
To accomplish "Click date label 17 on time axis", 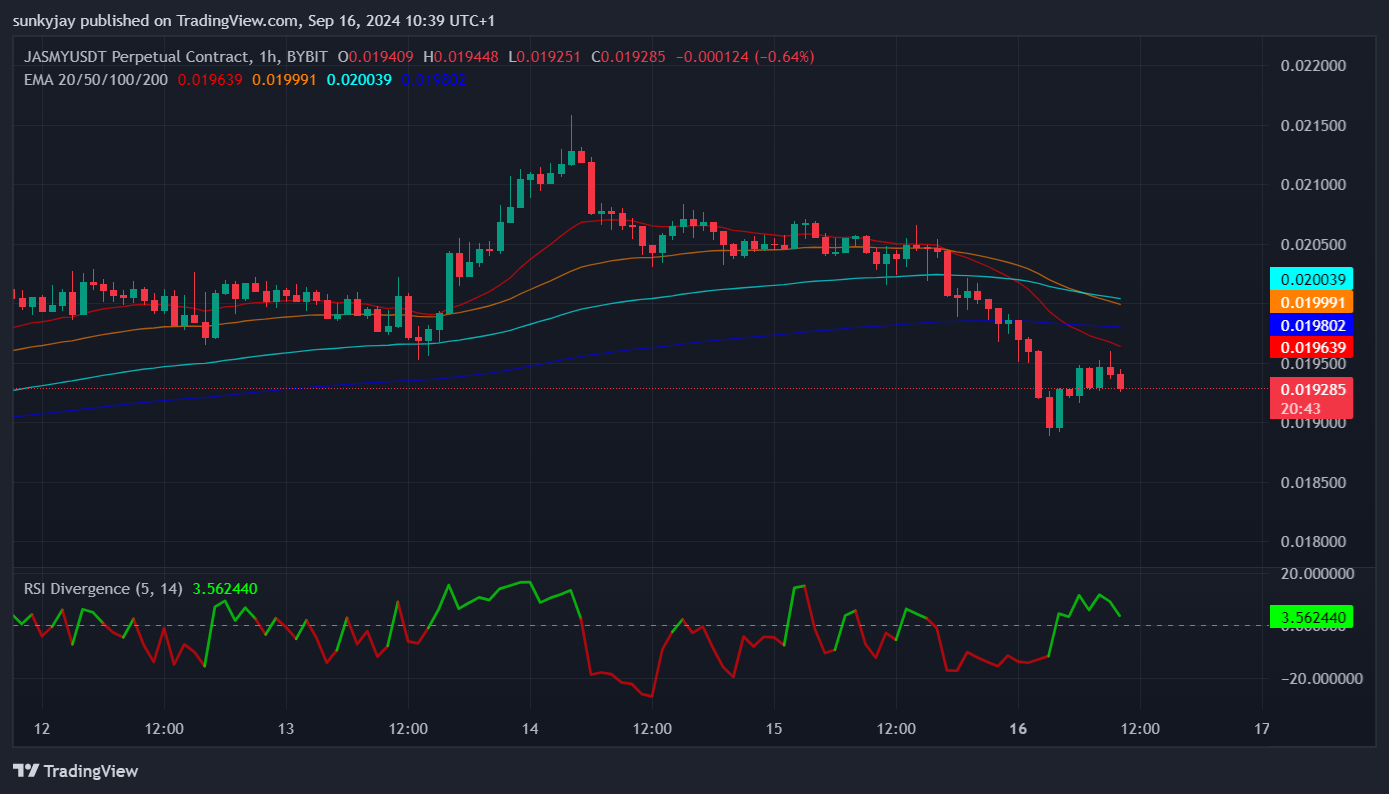I will 1261,728.
